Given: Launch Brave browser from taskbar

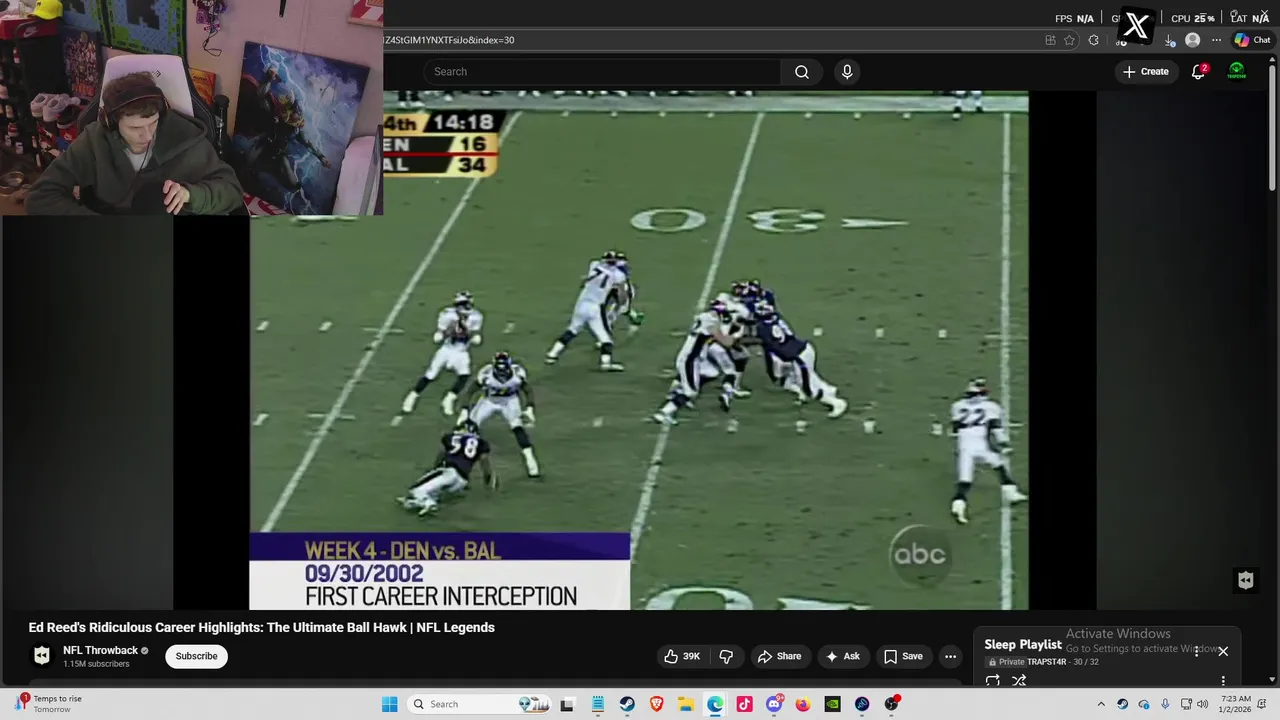Looking at the screenshot, I should pos(656,704).
